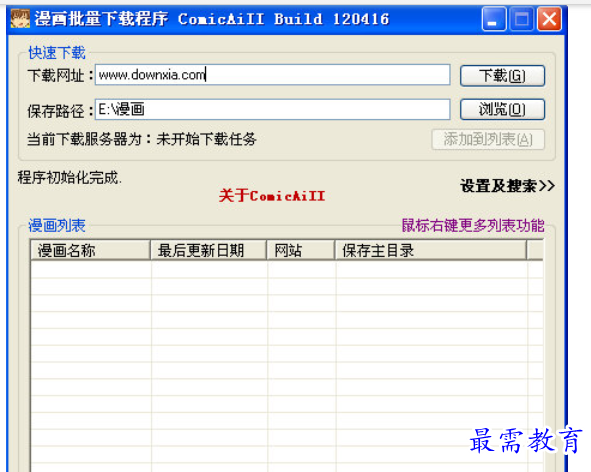
Task: Open the 关于ComicAiII about link
Action: 272,196
